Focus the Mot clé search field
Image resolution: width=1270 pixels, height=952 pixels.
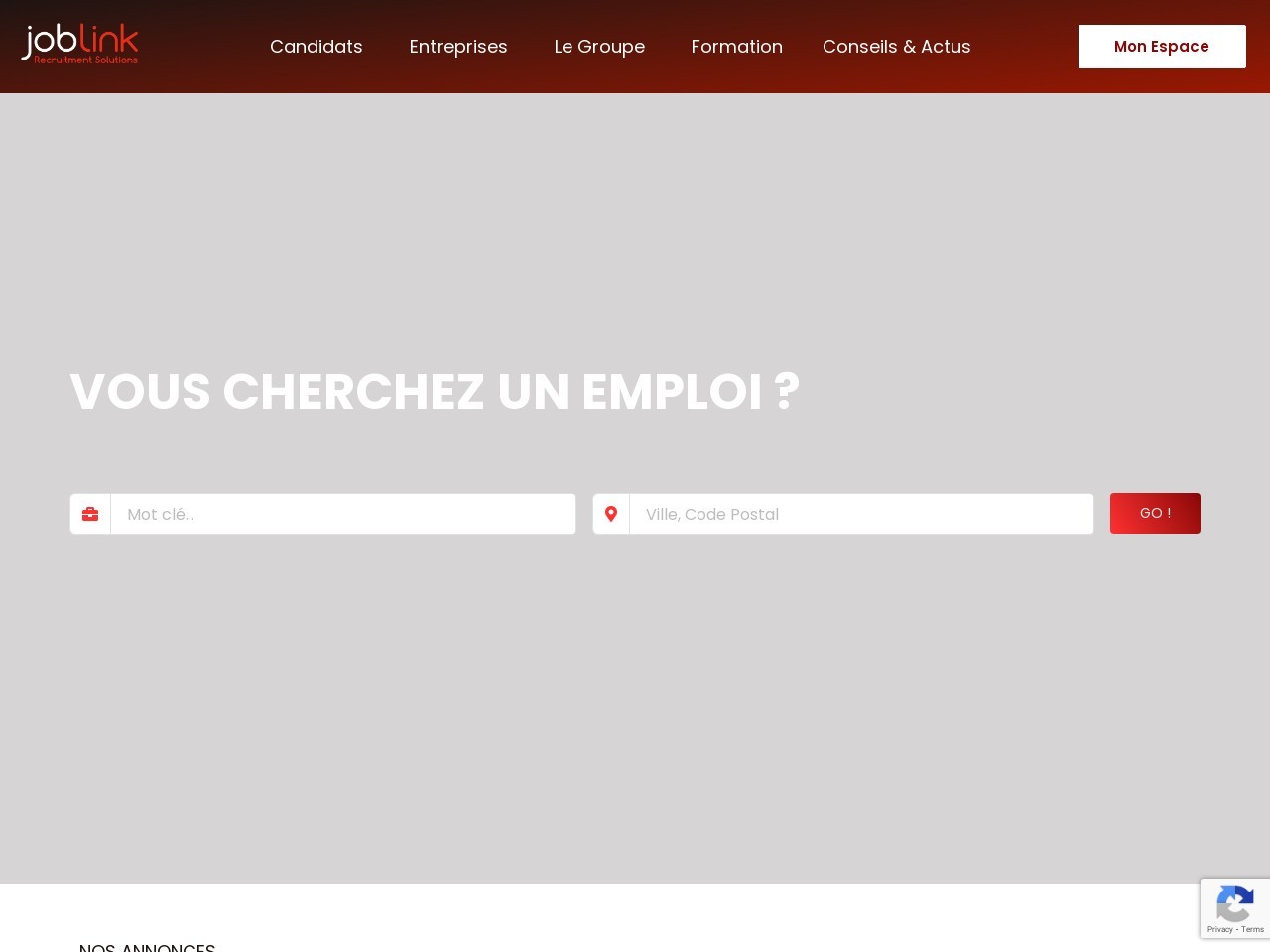(x=343, y=514)
